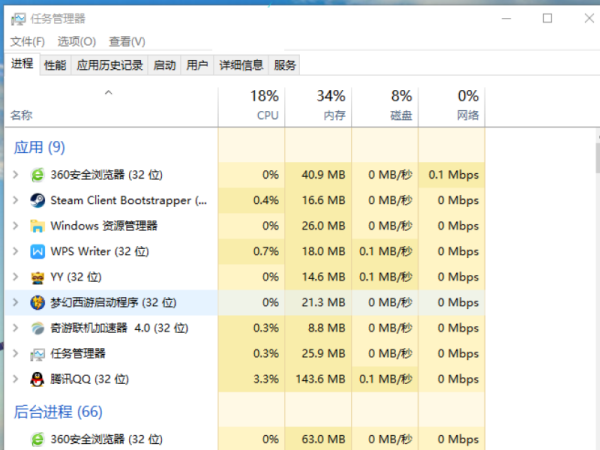The height and width of the screenshot is (450, 600).
Task: Select the 腾讯QQ (32 位) process name
Action: pos(90,379)
